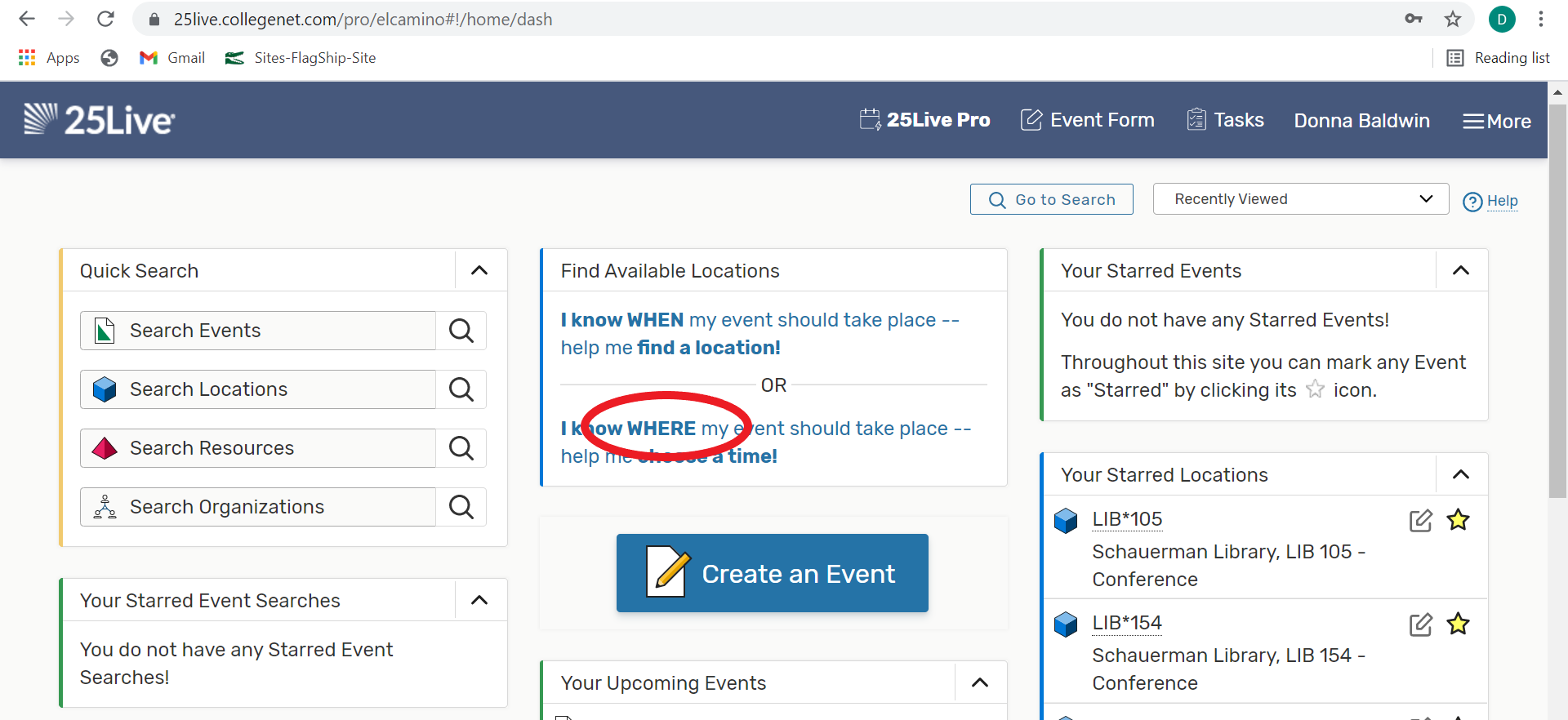Click the browser Back arrow
The width and height of the screenshot is (1568, 720).
click(27, 19)
